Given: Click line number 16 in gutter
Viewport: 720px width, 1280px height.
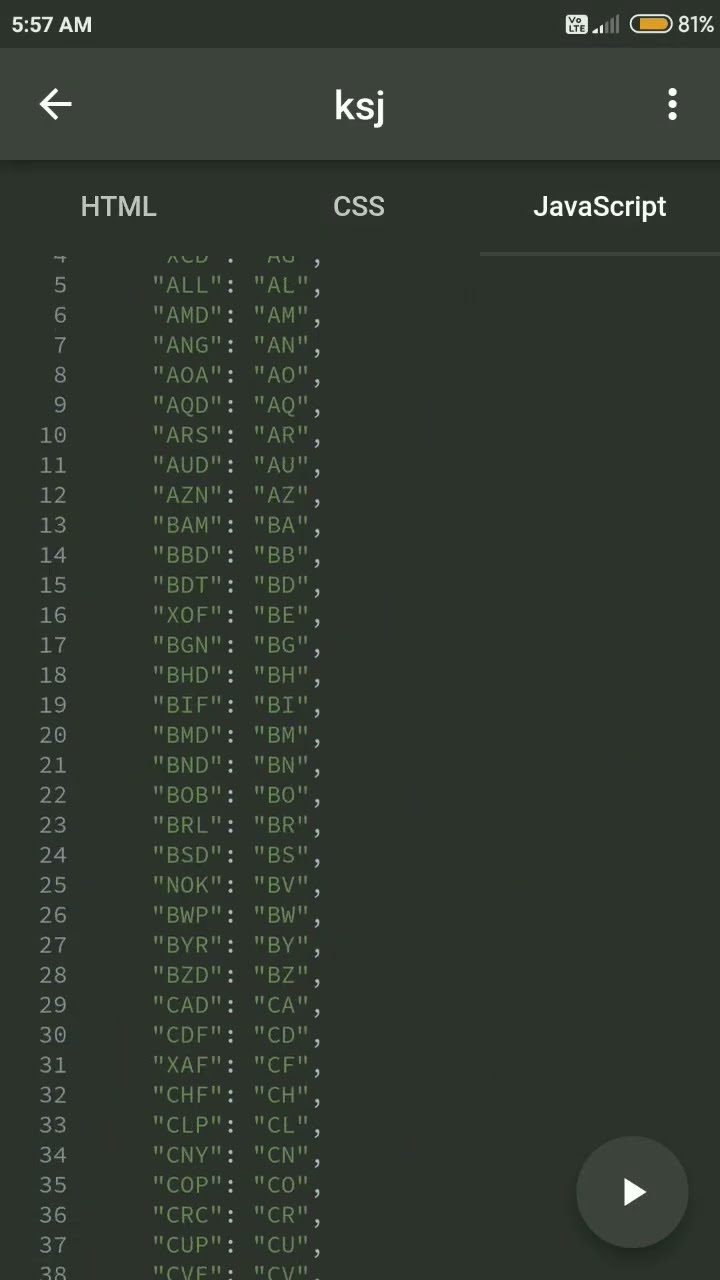Looking at the screenshot, I should coord(53,616).
